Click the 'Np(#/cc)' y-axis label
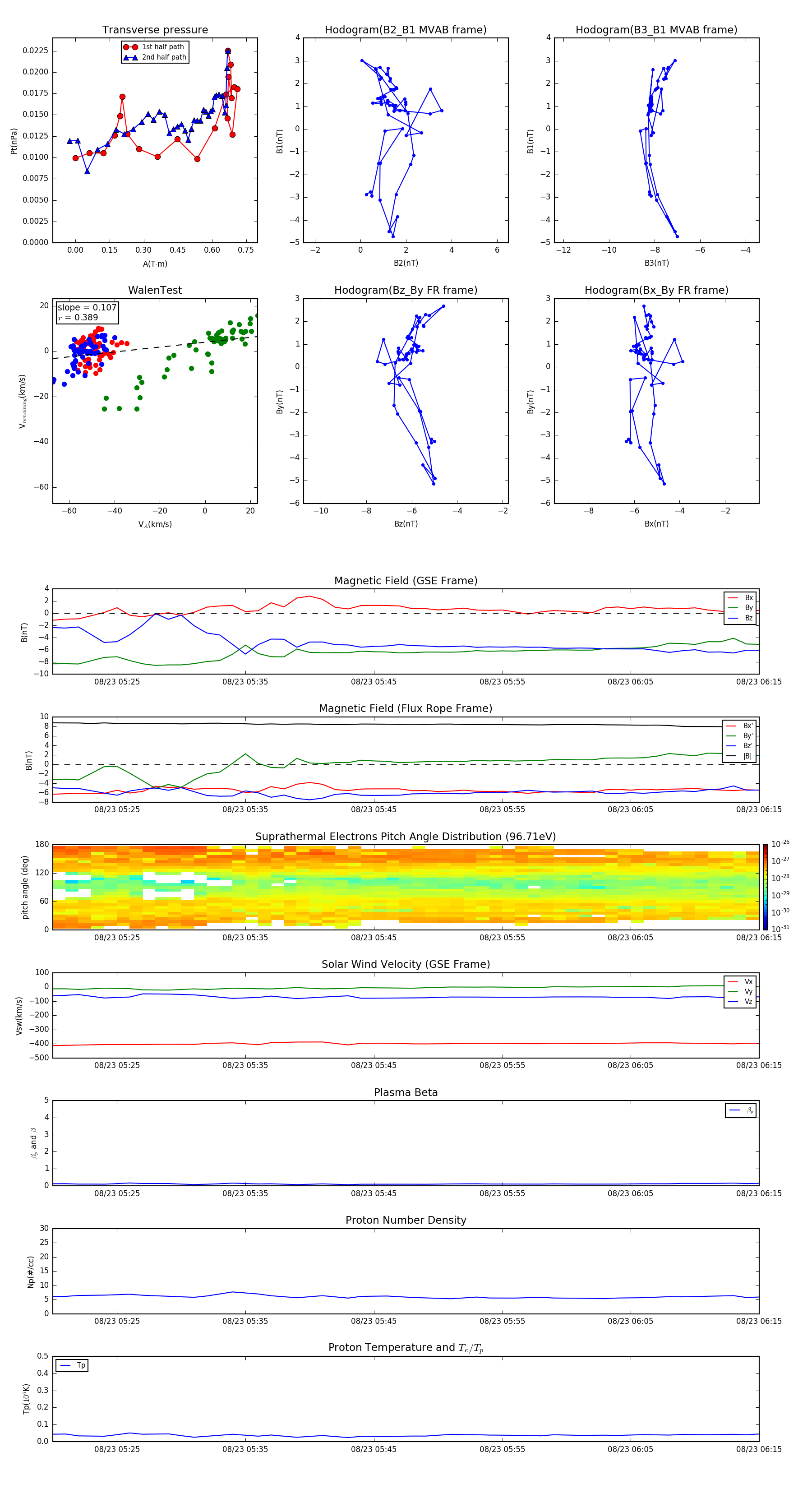Viewport: 812px width, 1489px height. (x=31, y=1271)
